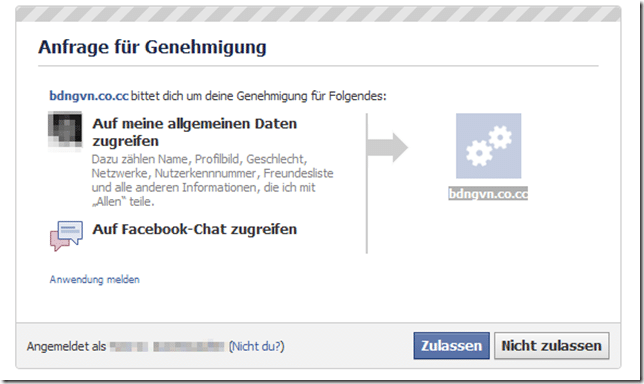Click the "Dazu zählen Name, Profilbild" description text
The image size is (644, 384).
(212, 180)
